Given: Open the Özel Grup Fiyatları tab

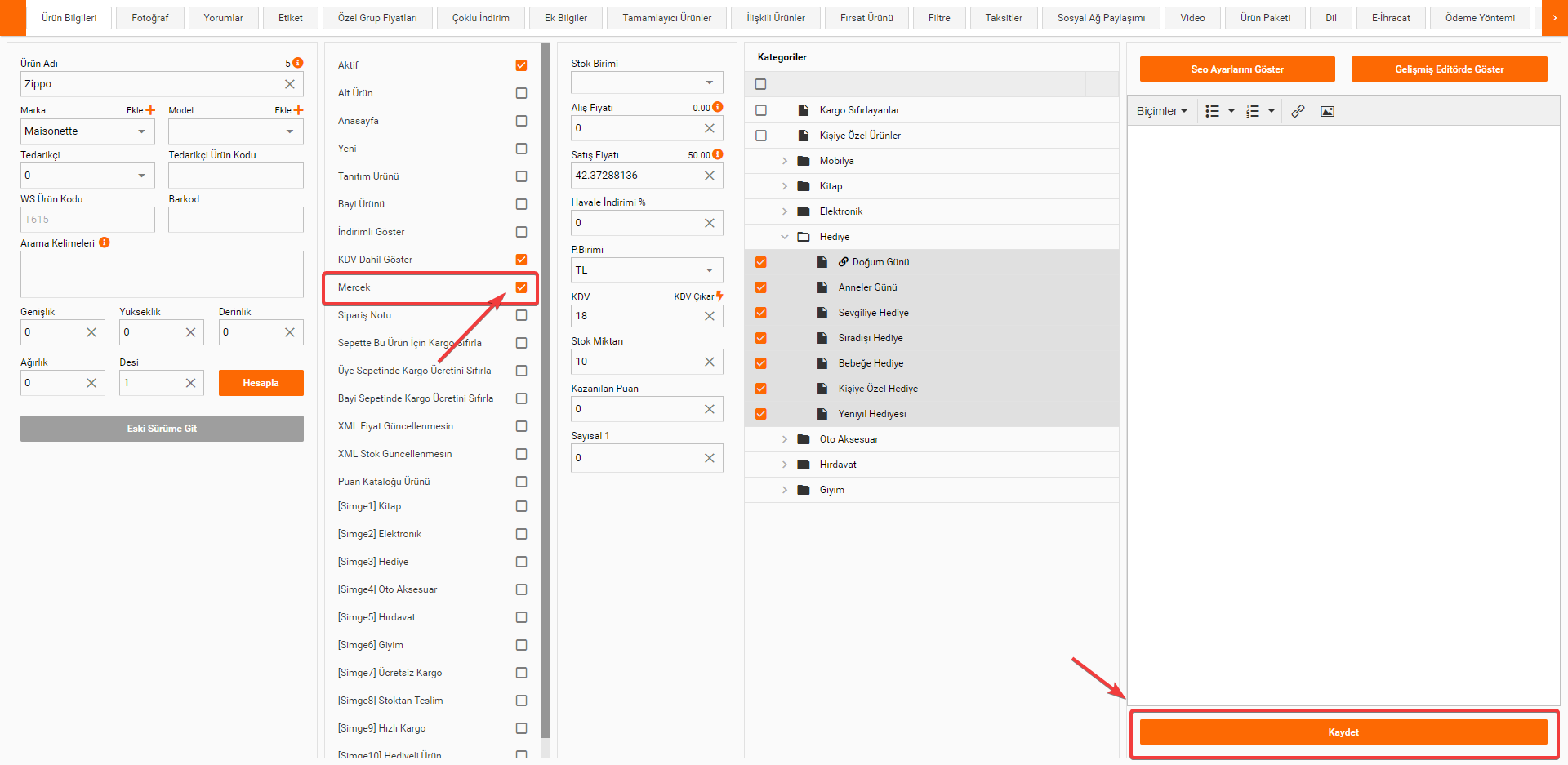Looking at the screenshot, I should click(377, 18).
